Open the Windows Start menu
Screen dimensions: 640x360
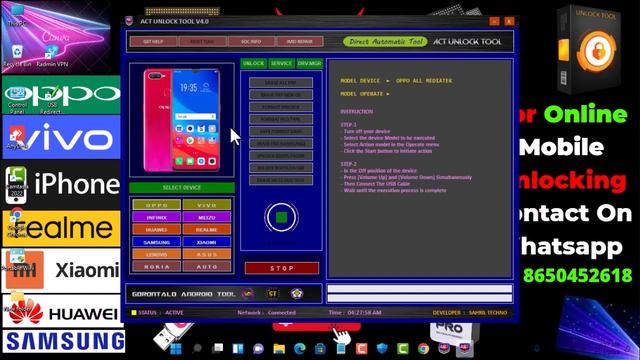(176, 349)
